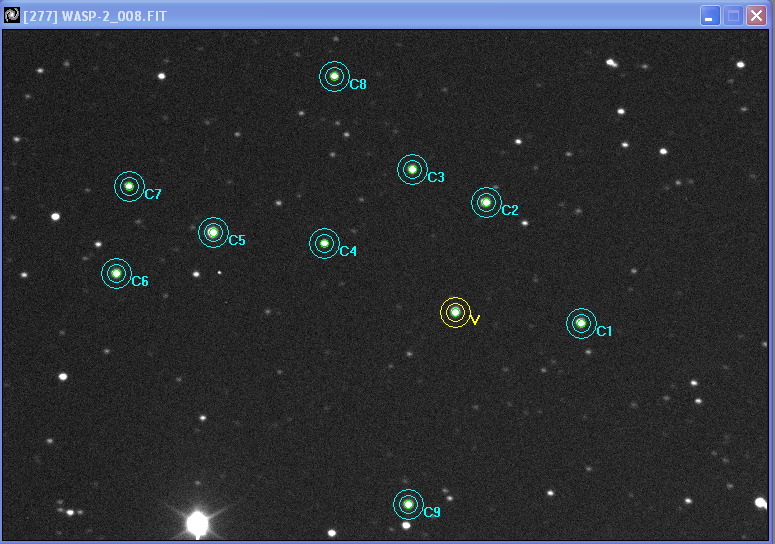Click the saturated star with diffraction spikes
This screenshot has width=775, height=544.
pos(197,523)
